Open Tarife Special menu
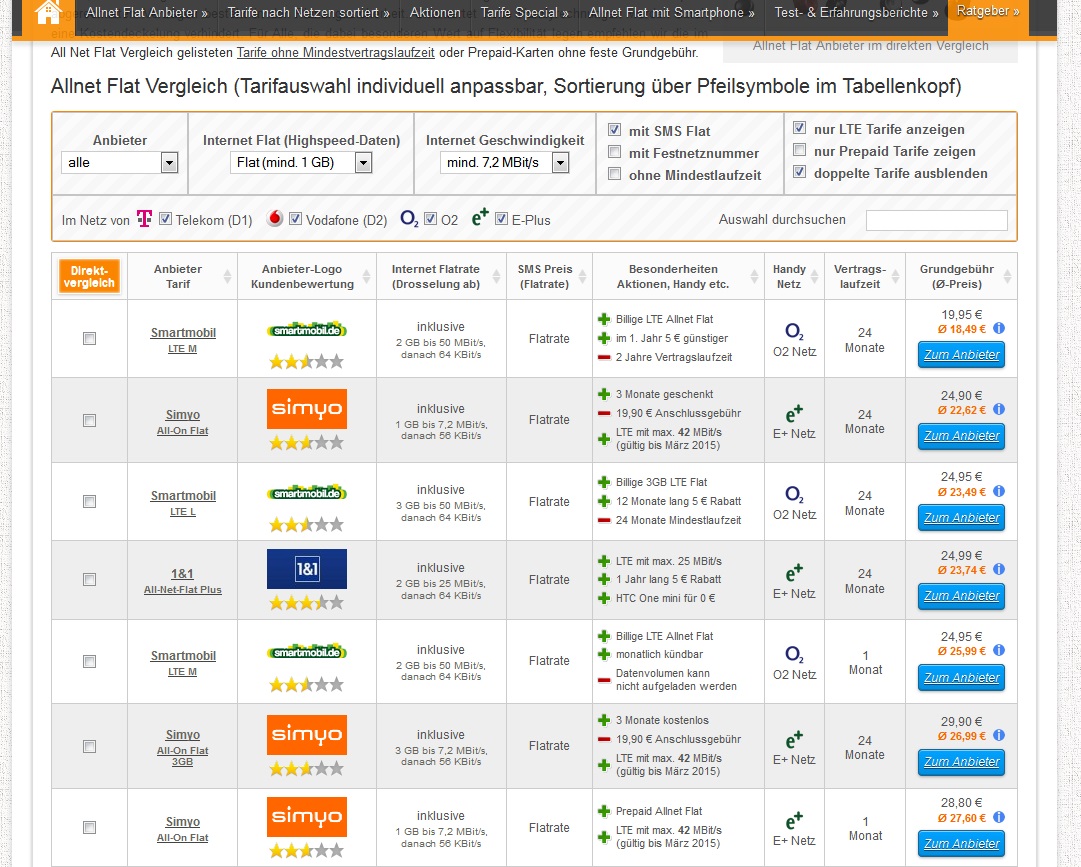This screenshot has height=867, width=1081. point(525,12)
